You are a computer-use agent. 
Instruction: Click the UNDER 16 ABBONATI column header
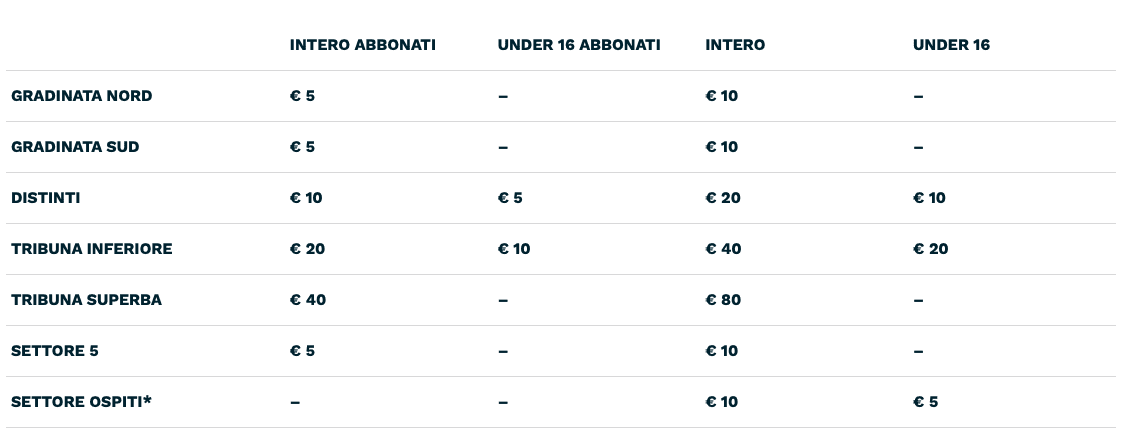click(x=579, y=45)
